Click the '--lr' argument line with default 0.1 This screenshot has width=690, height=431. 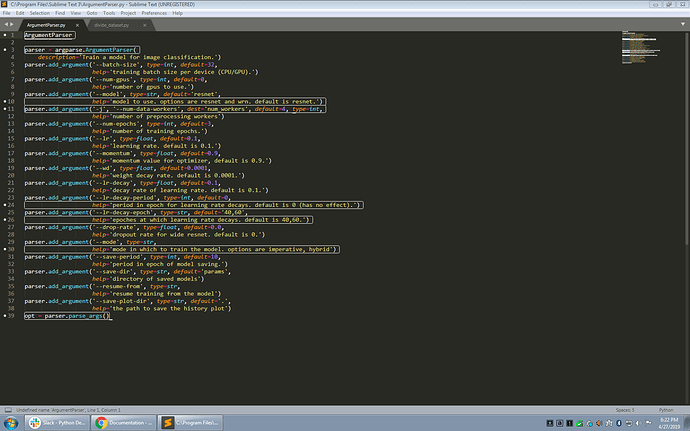[112, 139]
